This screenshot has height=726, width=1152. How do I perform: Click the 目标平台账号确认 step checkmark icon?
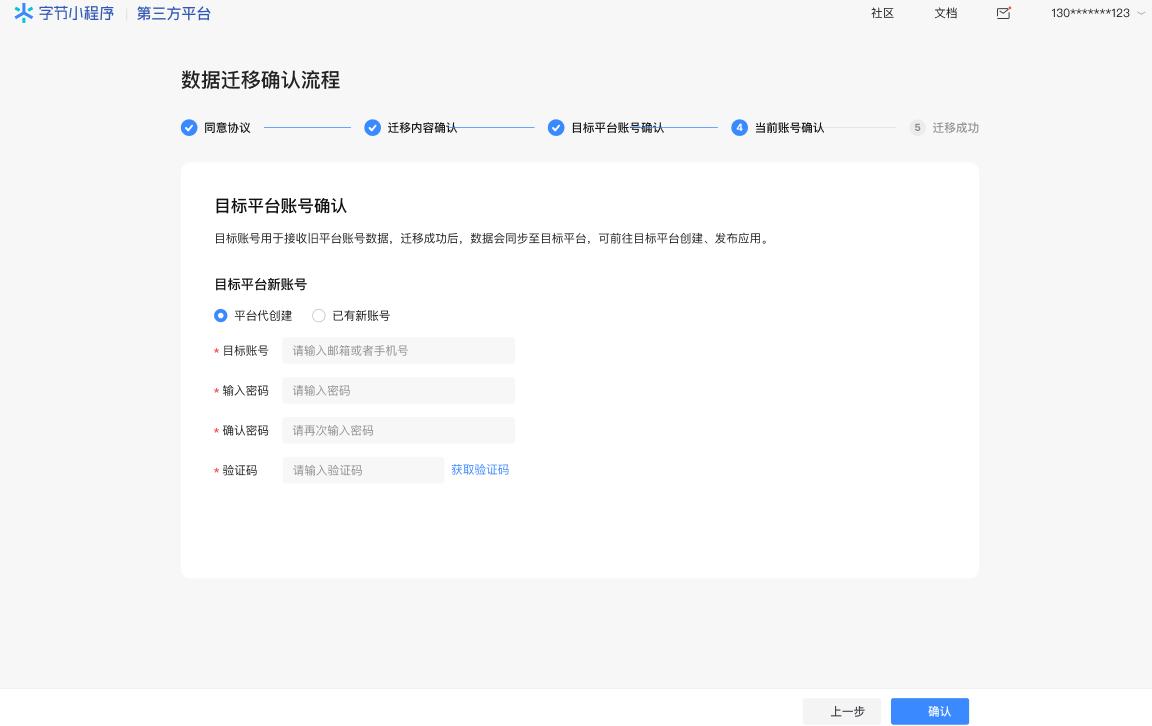click(556, 128)
